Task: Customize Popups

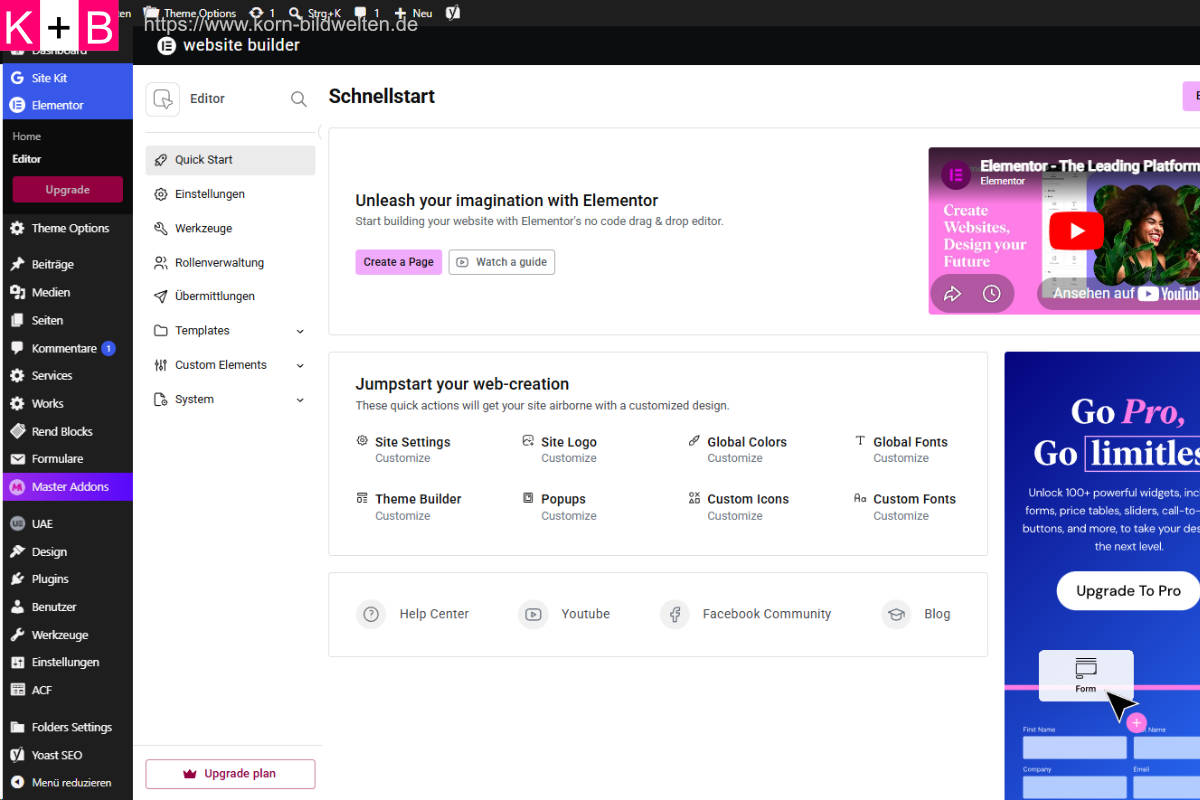Action: [569, 516]
